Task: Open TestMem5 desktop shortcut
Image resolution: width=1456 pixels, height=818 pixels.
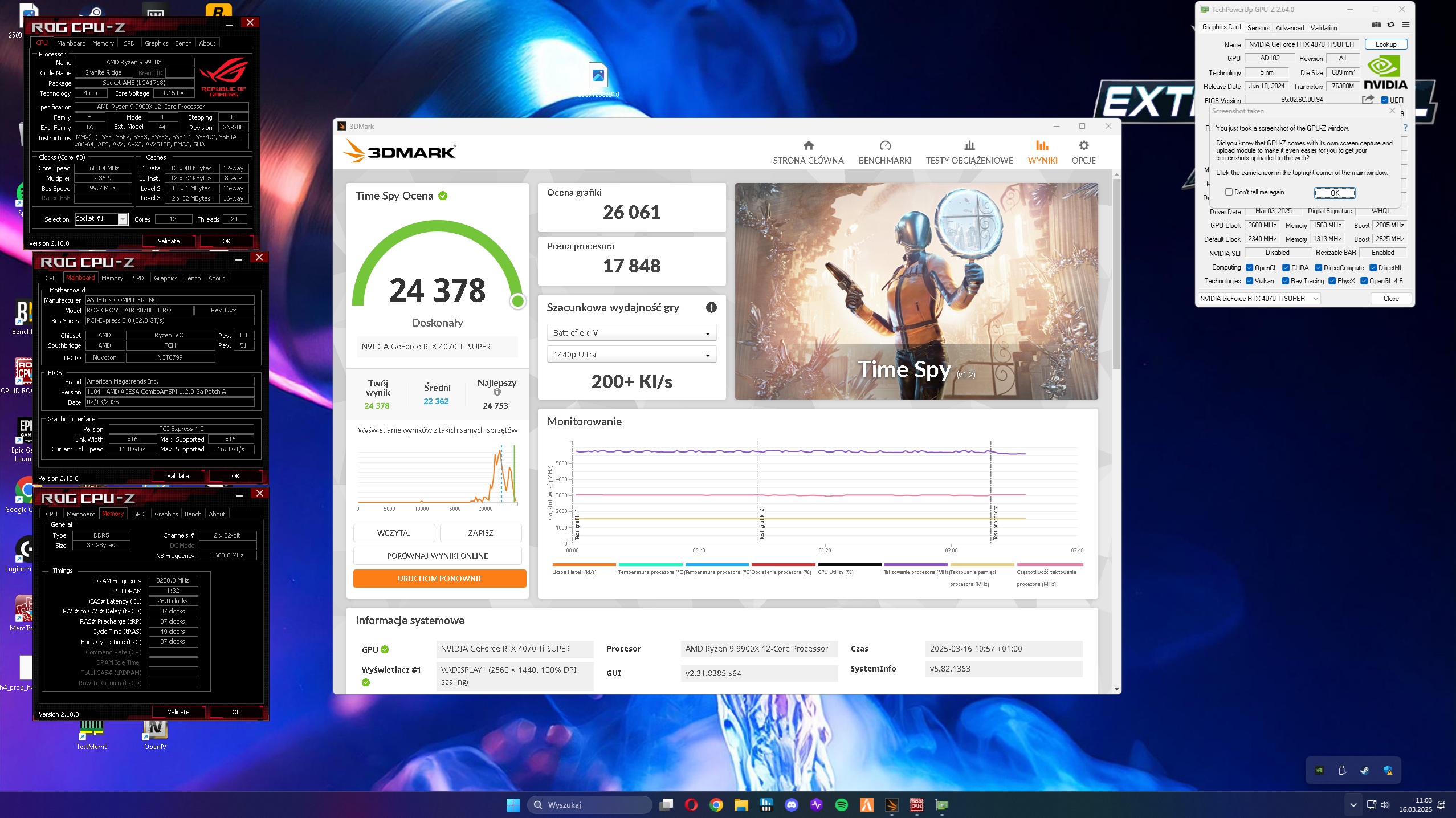Action: [92, 735]
